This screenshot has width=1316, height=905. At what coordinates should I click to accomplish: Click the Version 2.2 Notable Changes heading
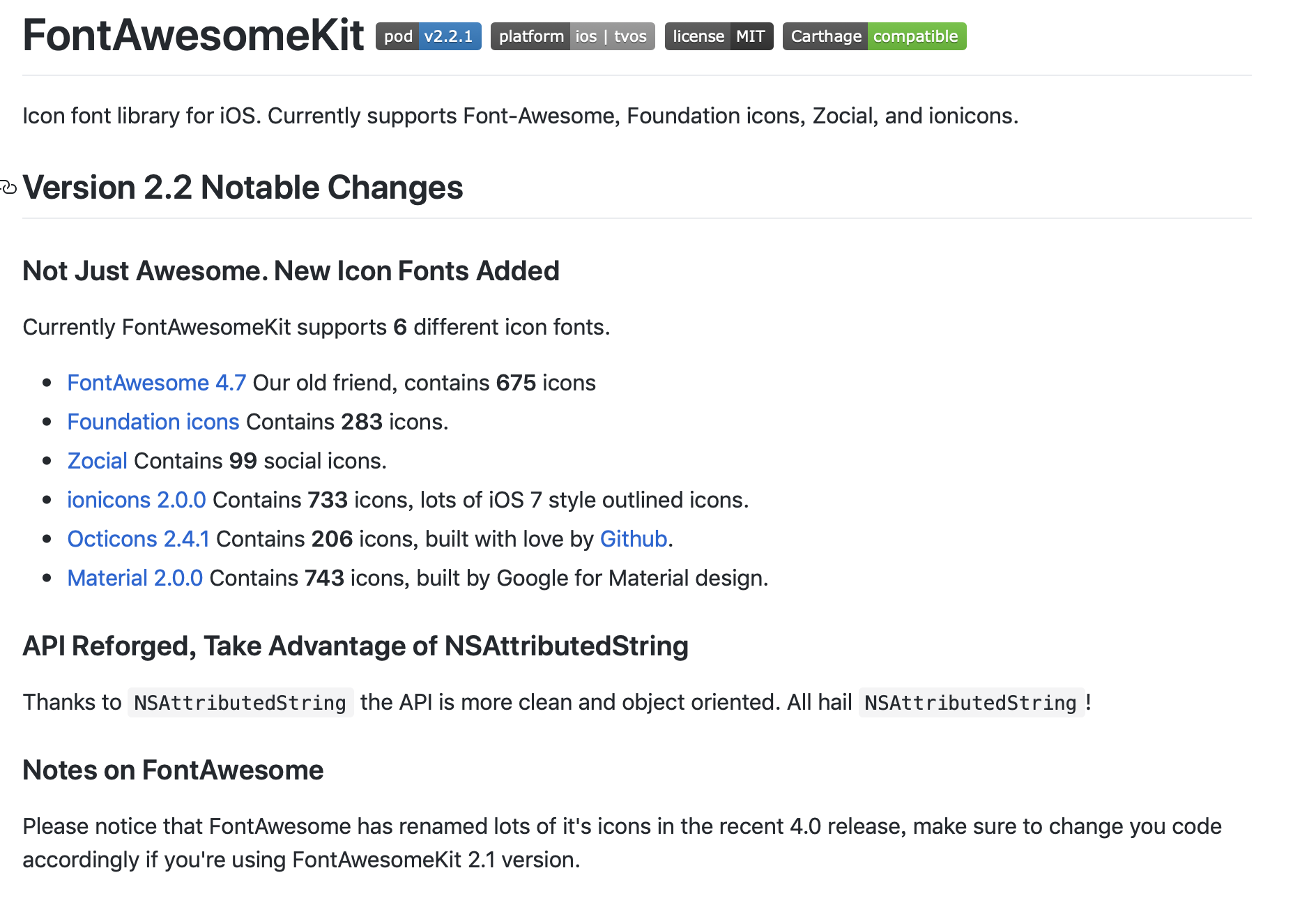[243, 188]
